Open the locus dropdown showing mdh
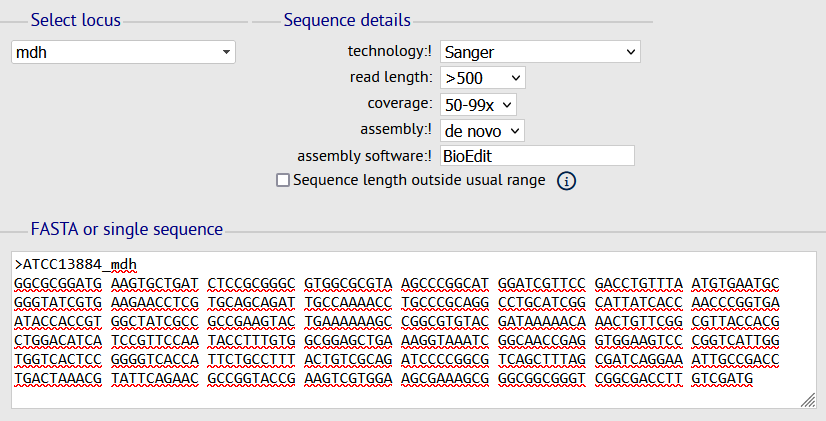The image size is (826, 421). pyautogui.click(x=123, y=52)
